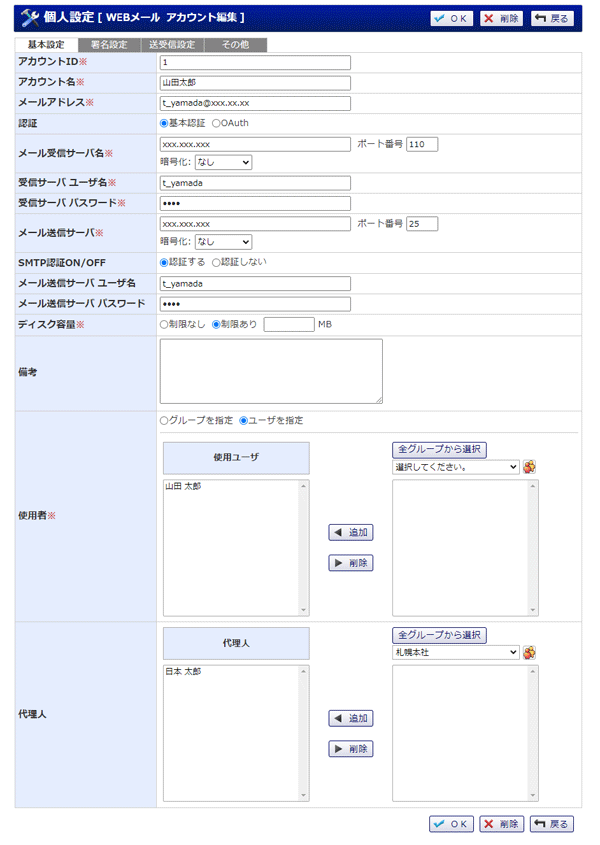Select 山田 太郎 in the 使用ユーザ list
The image size is (600, 845).
(x=183, y=486)
